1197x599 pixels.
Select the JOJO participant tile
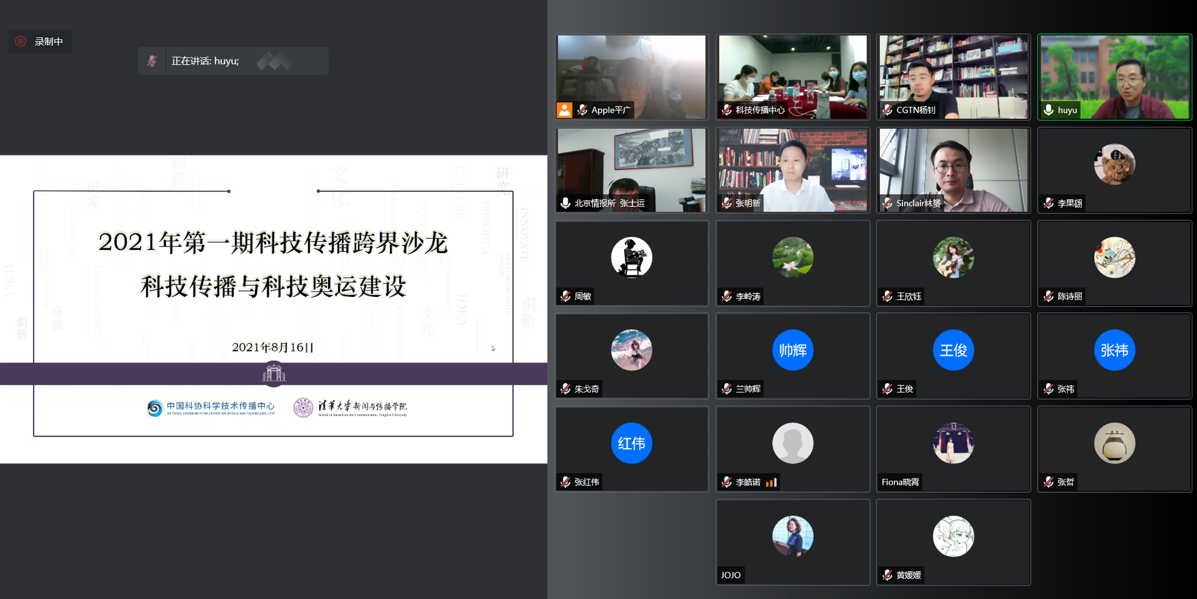792,541
